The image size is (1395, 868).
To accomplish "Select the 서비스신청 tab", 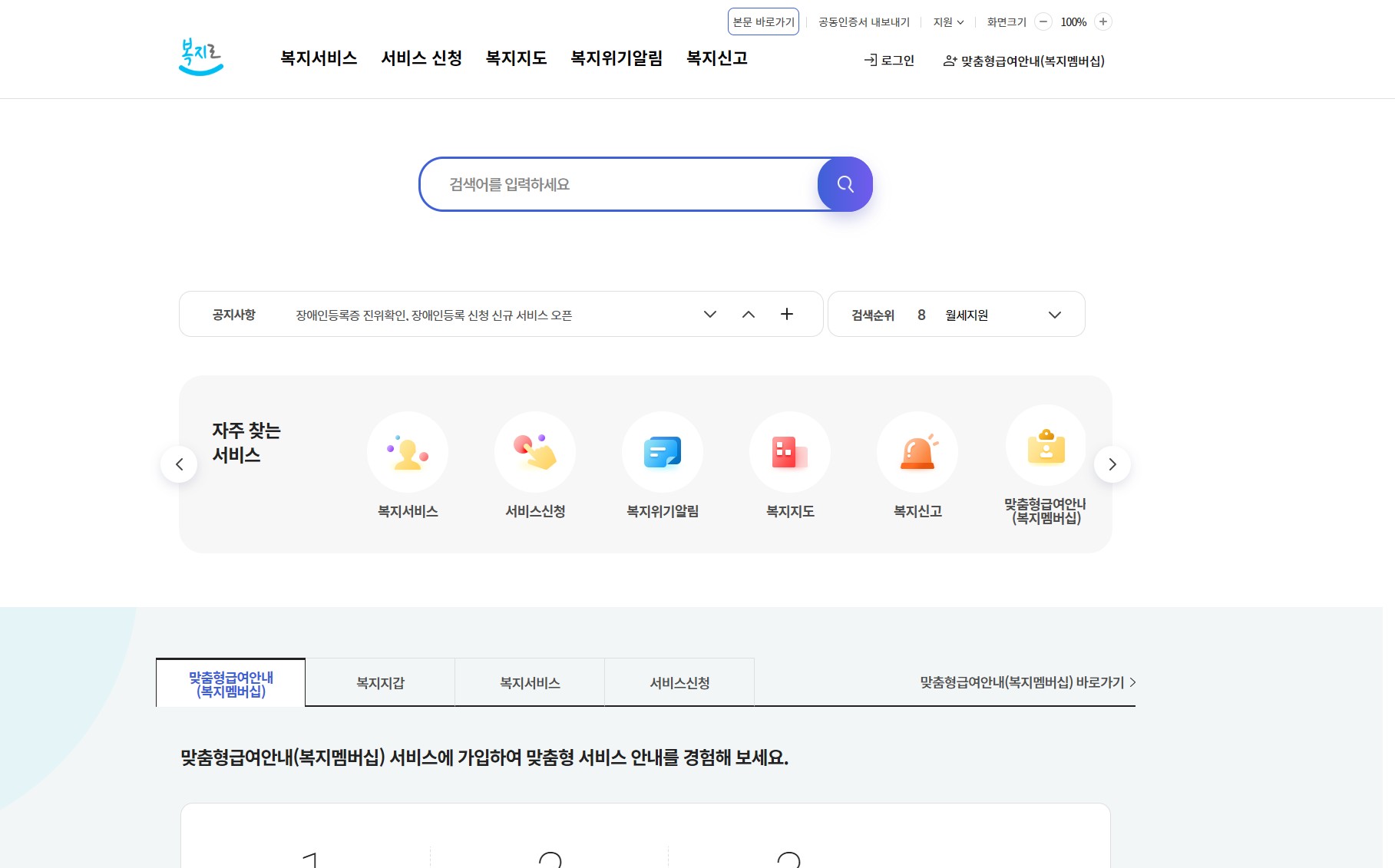I will point(679,682).
